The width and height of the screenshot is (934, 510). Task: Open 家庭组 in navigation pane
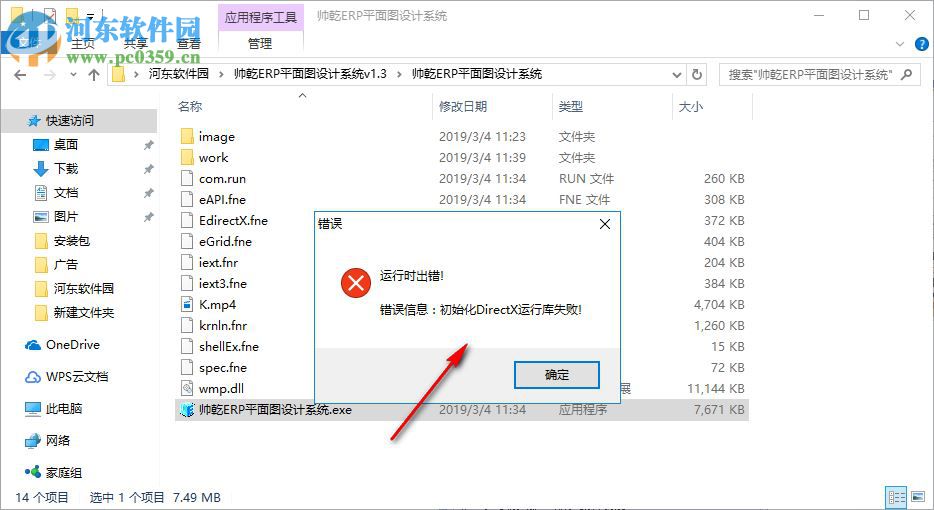(x=64, y=472)
